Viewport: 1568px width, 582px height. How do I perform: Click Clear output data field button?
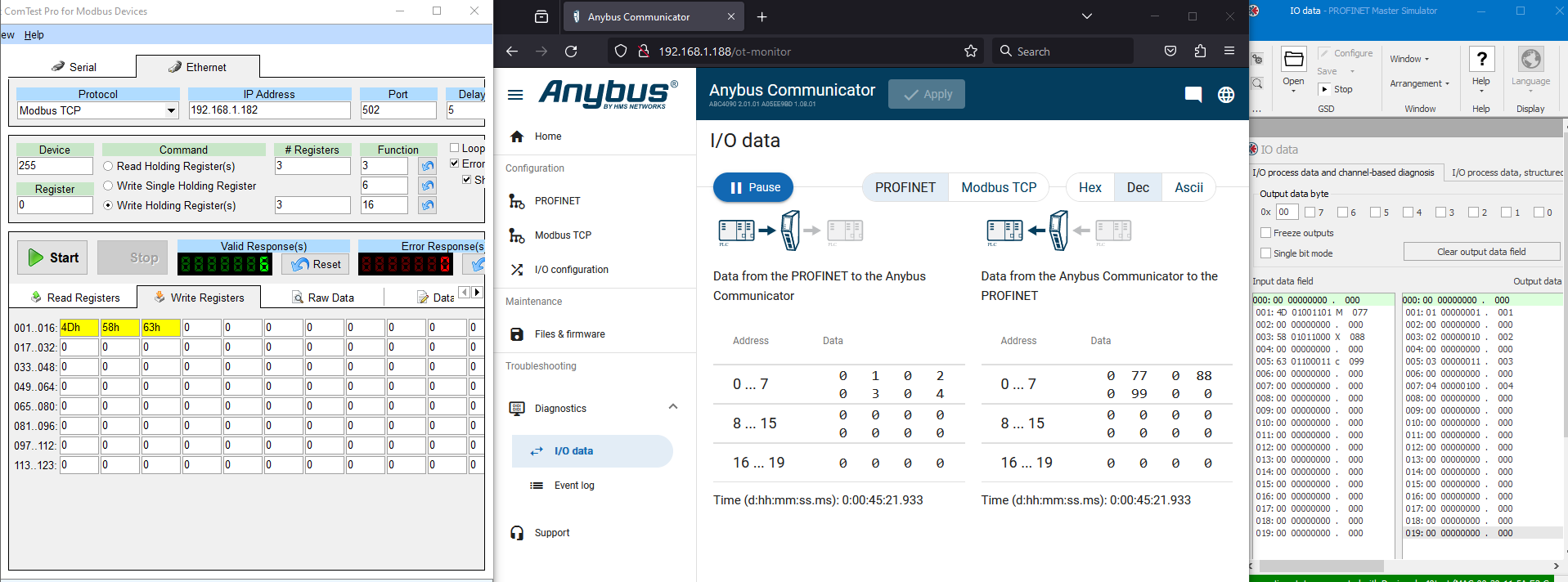click(x=1481, y=252)
